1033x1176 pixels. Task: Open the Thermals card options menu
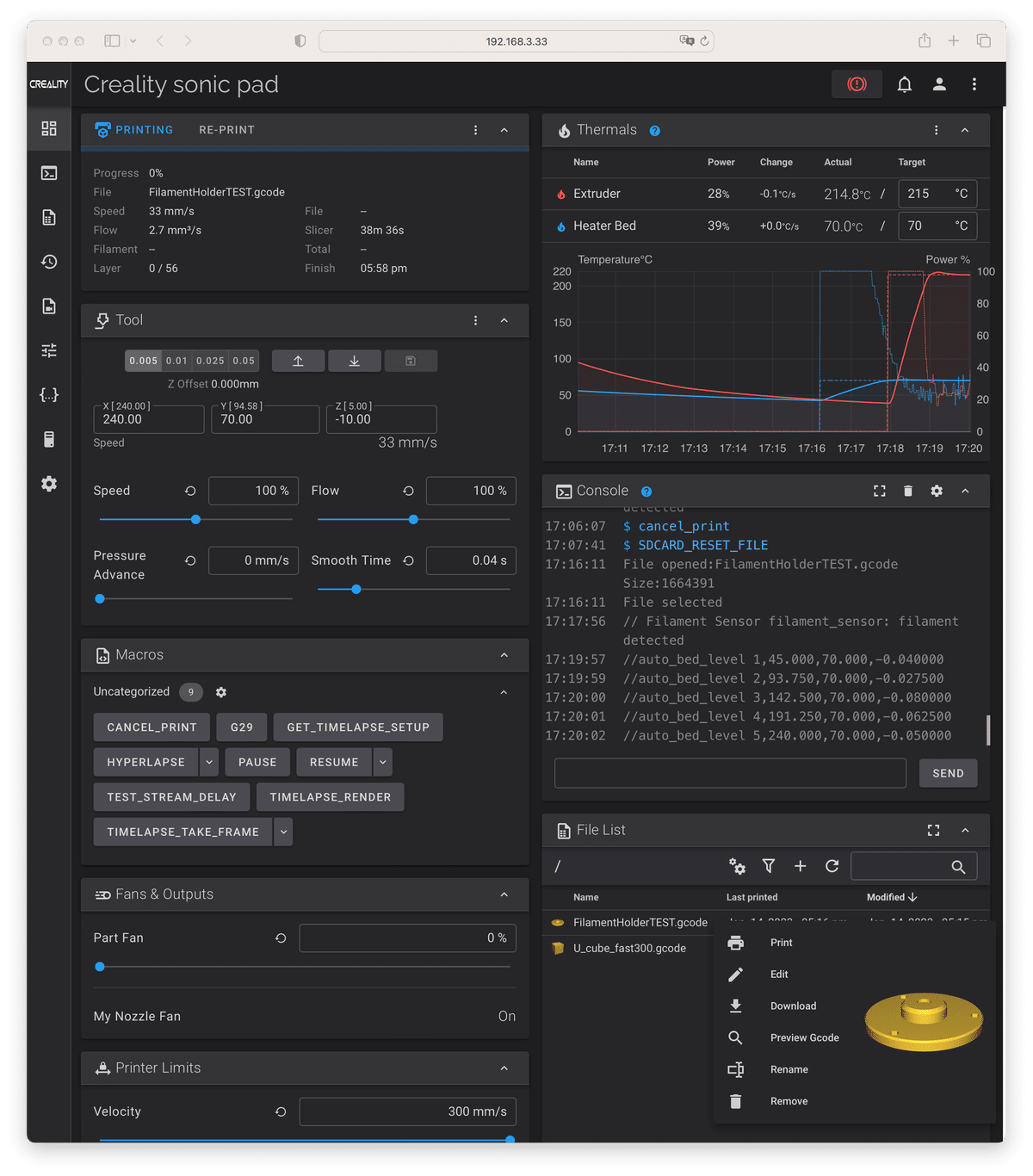click(x=936, y=130)
